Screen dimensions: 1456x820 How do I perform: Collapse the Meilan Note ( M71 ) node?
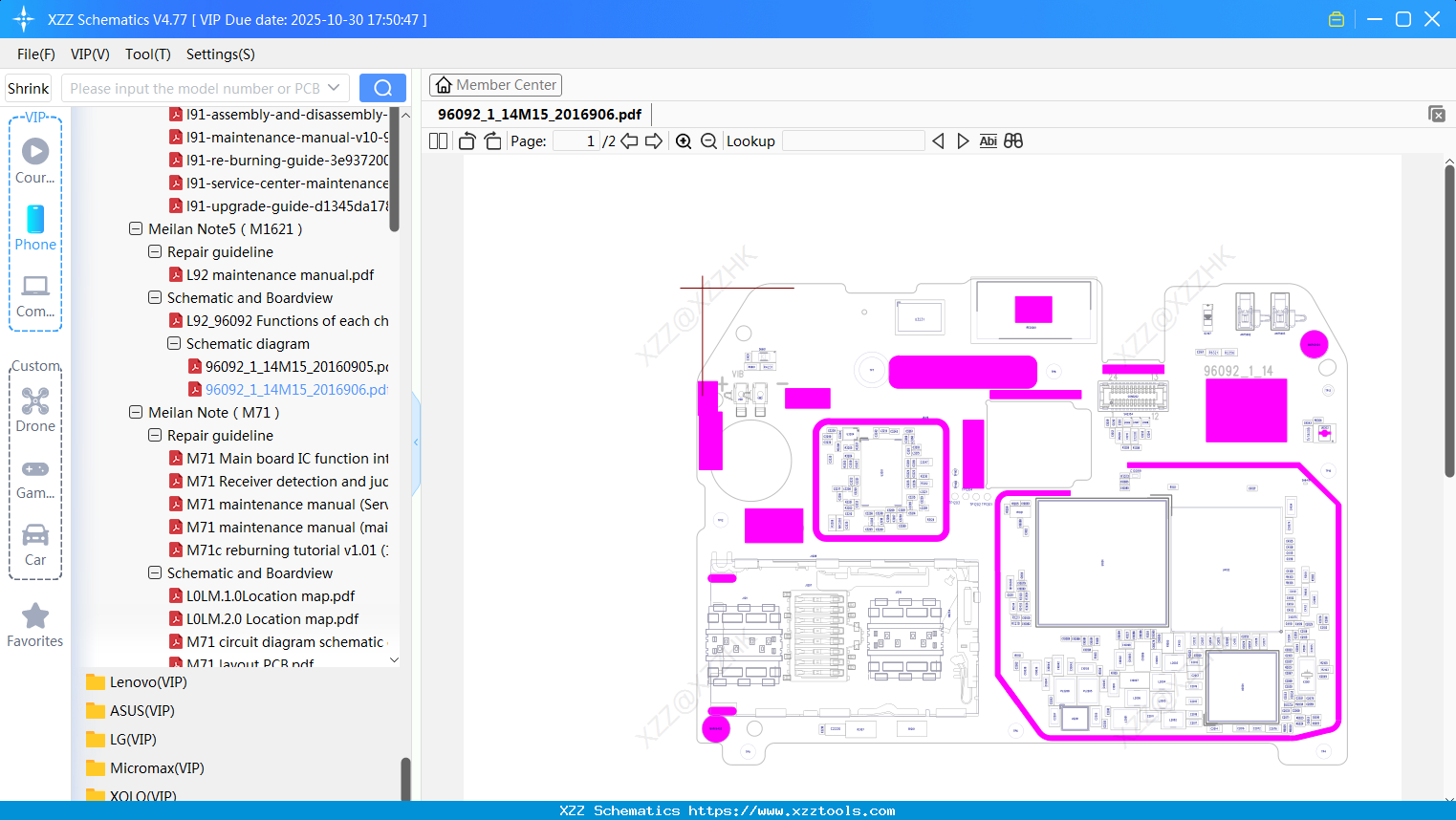[x=136, y=413]
